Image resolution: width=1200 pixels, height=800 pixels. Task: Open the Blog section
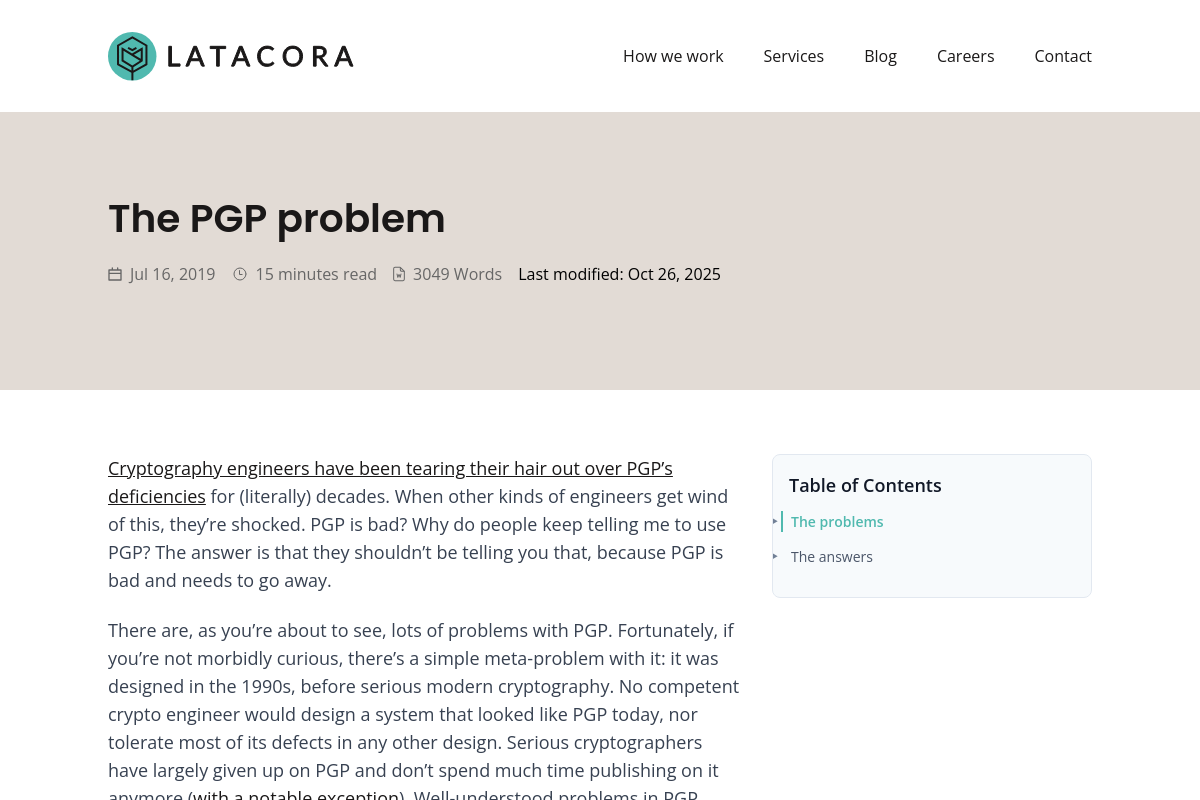pyautogui.click(x=880, y=56)
